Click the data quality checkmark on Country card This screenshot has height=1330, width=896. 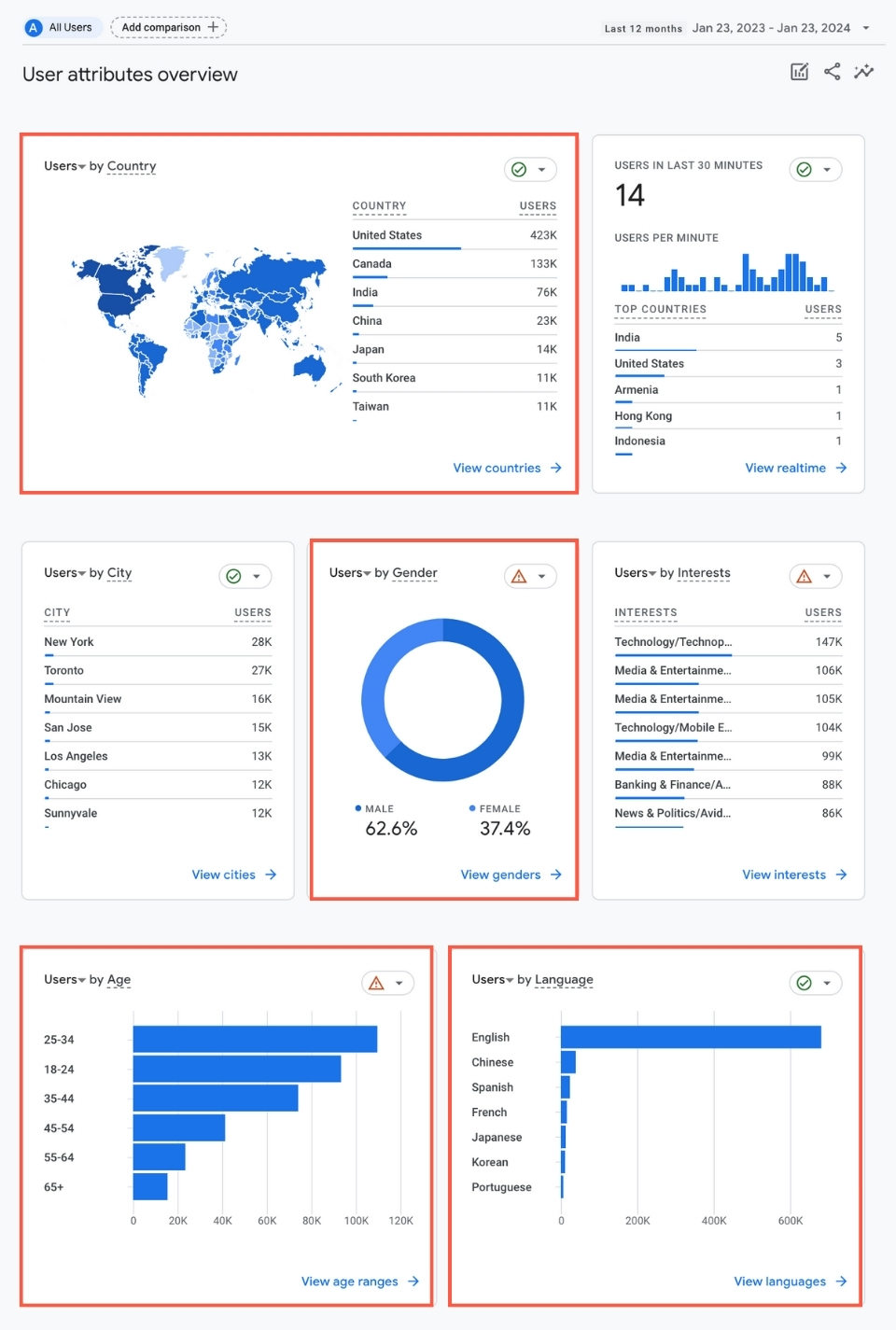click(x=519, y=169)
